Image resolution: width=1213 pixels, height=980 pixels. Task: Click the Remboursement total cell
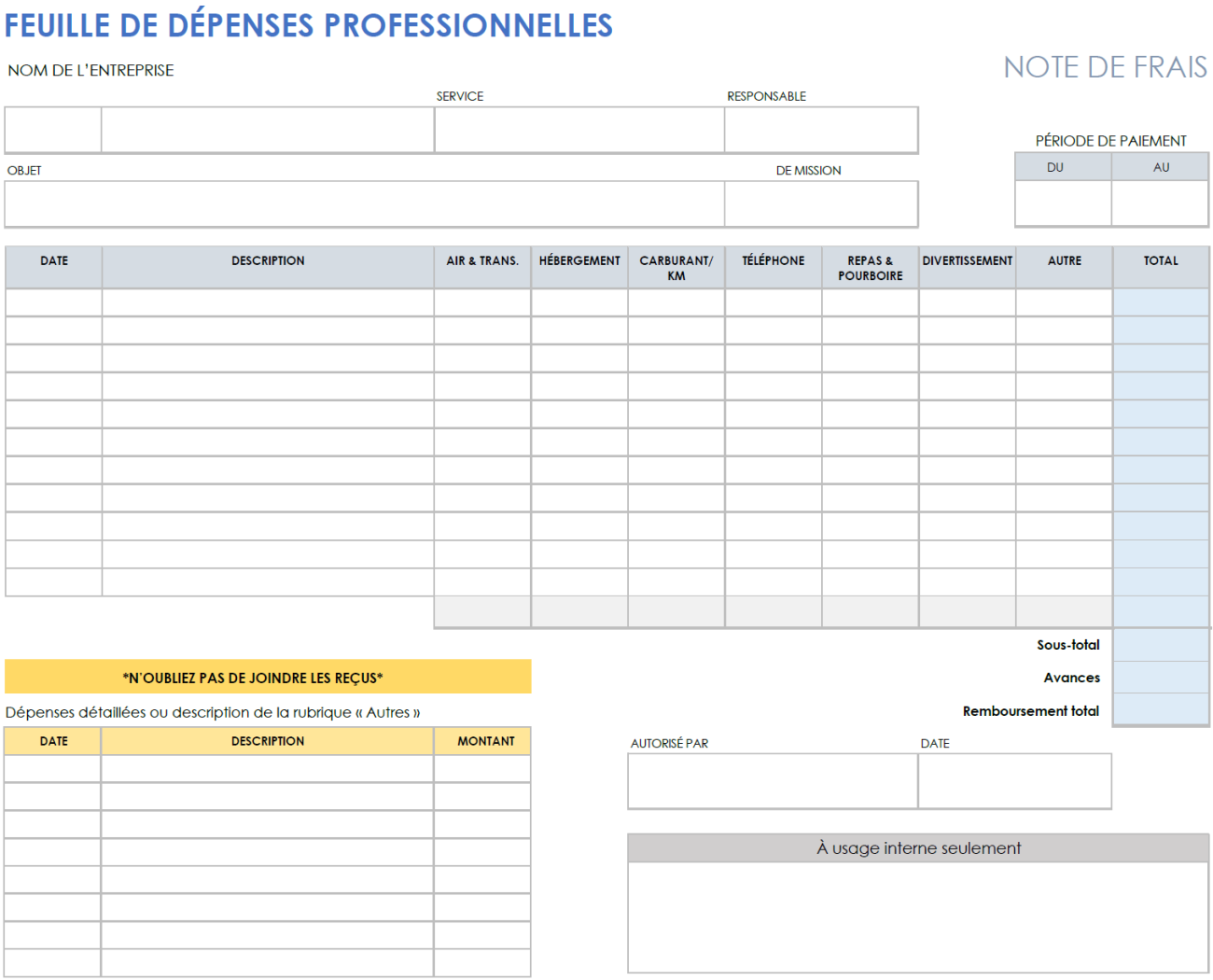(1160, 710)
